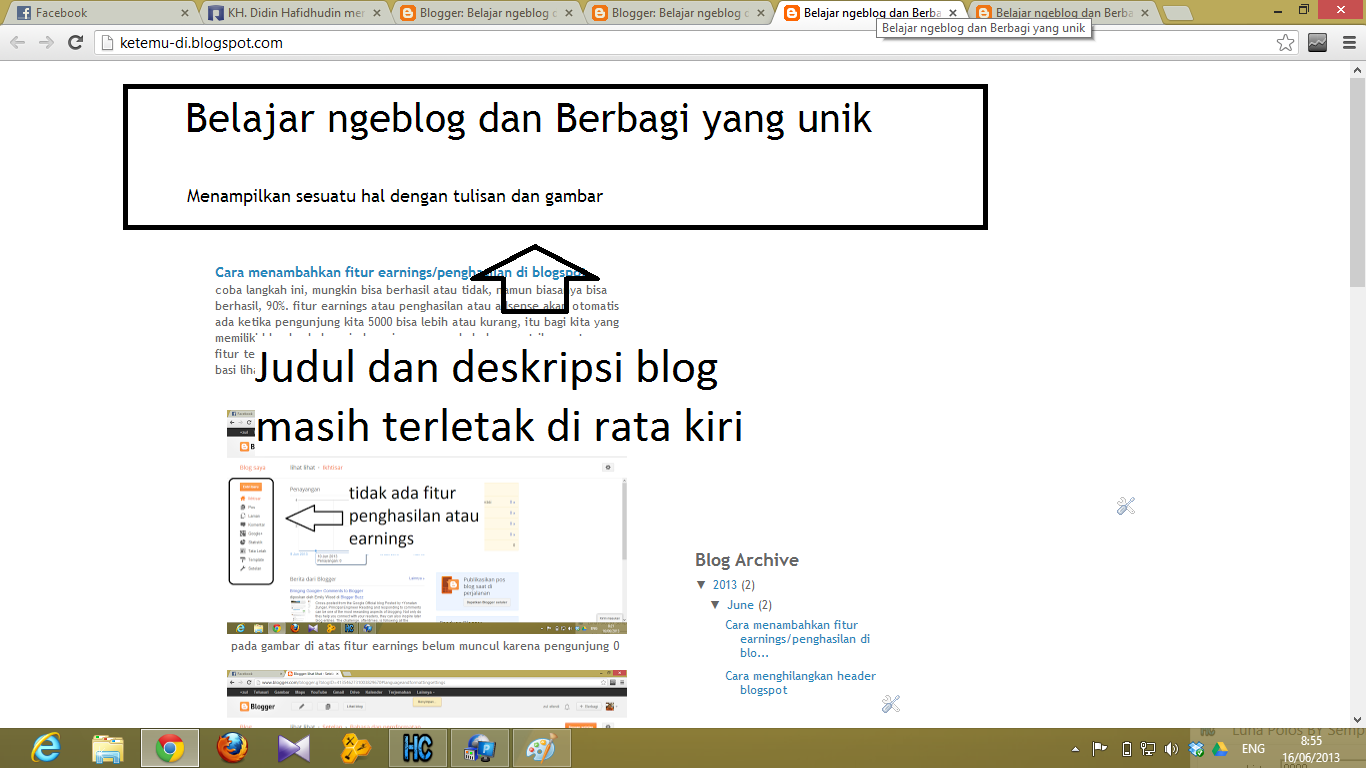Image resolution: width=1366 pixels, height=768 pixels.
Task: Click the wrench edit icon above Blog Archive
Action: (x=1126, y=506)
